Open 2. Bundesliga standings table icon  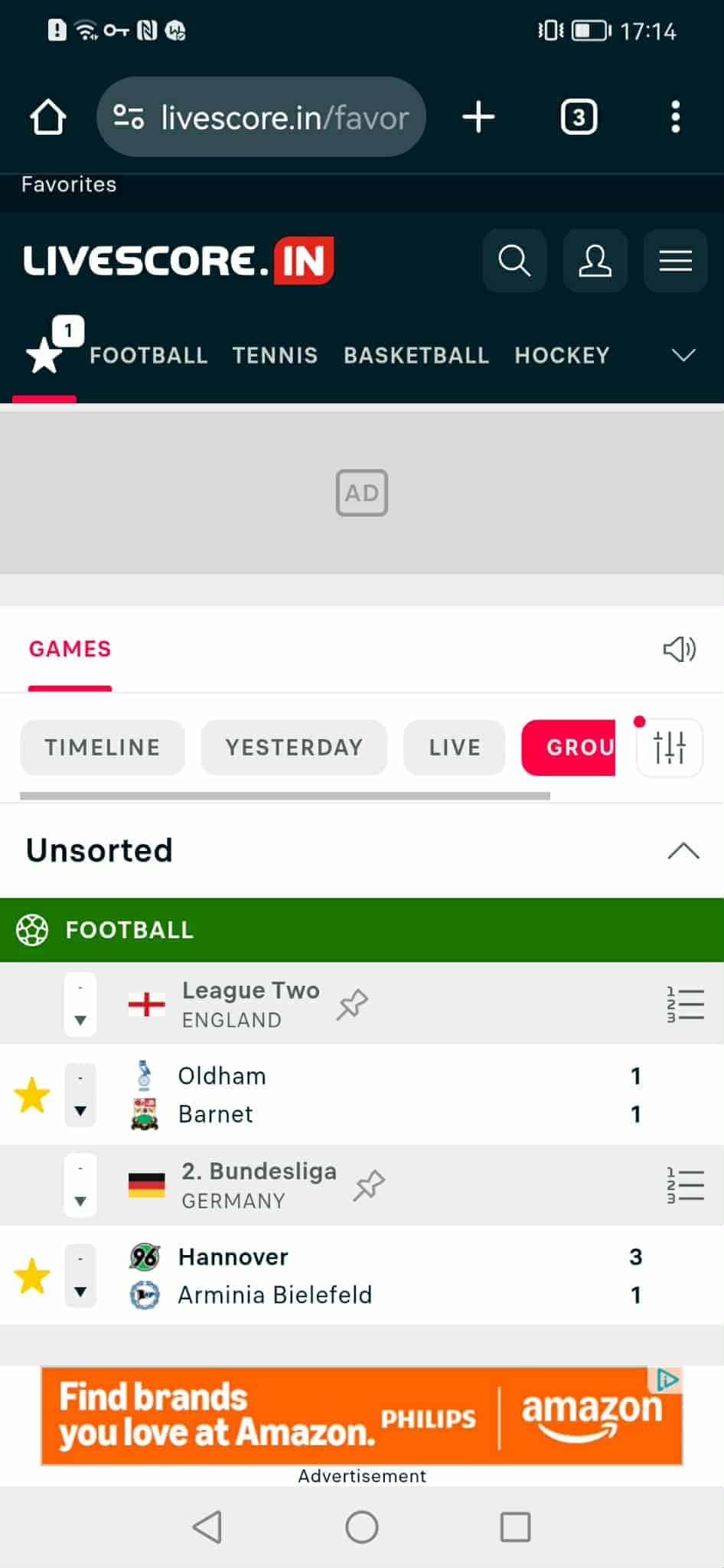pyautogui.click(x=685, y=1185)
